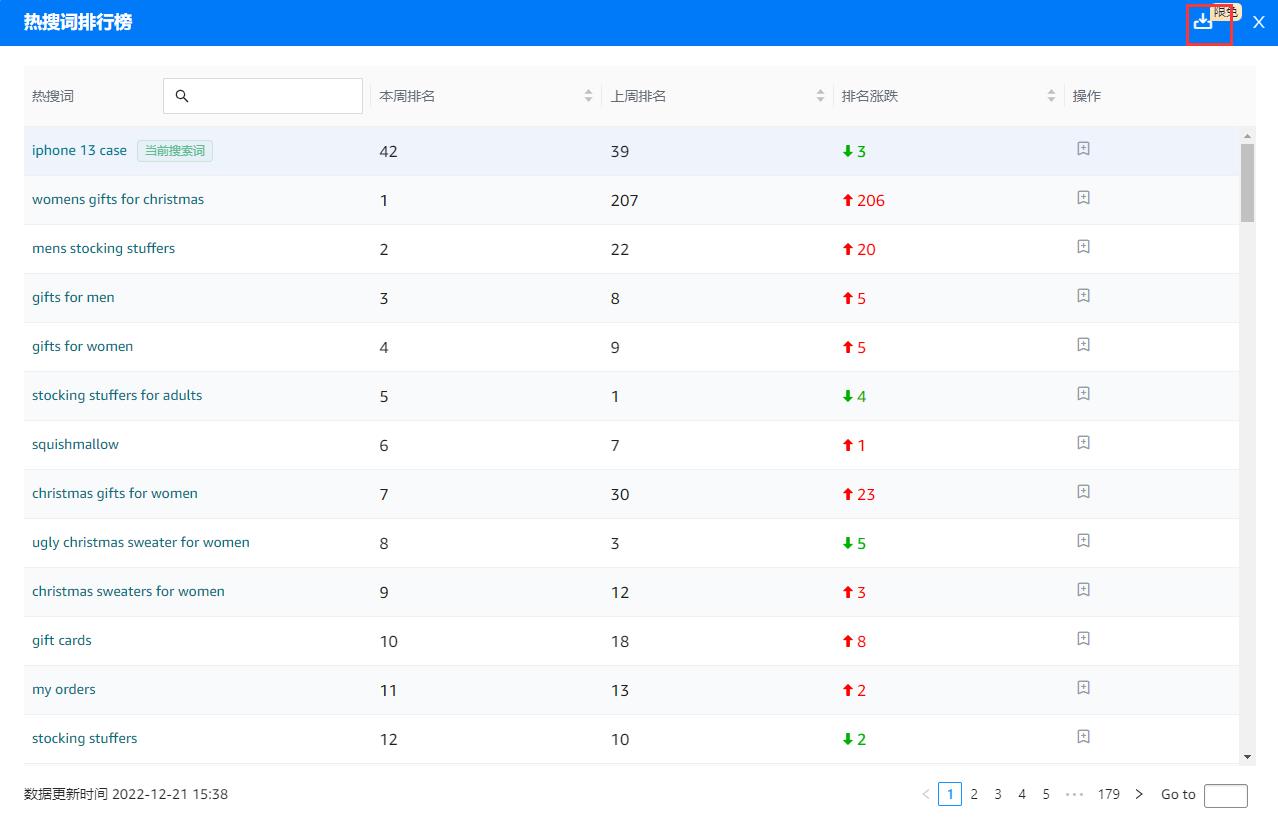Open the gifts for women keyword
This screenshot has height=829, width=1278.
click(82, 347)
